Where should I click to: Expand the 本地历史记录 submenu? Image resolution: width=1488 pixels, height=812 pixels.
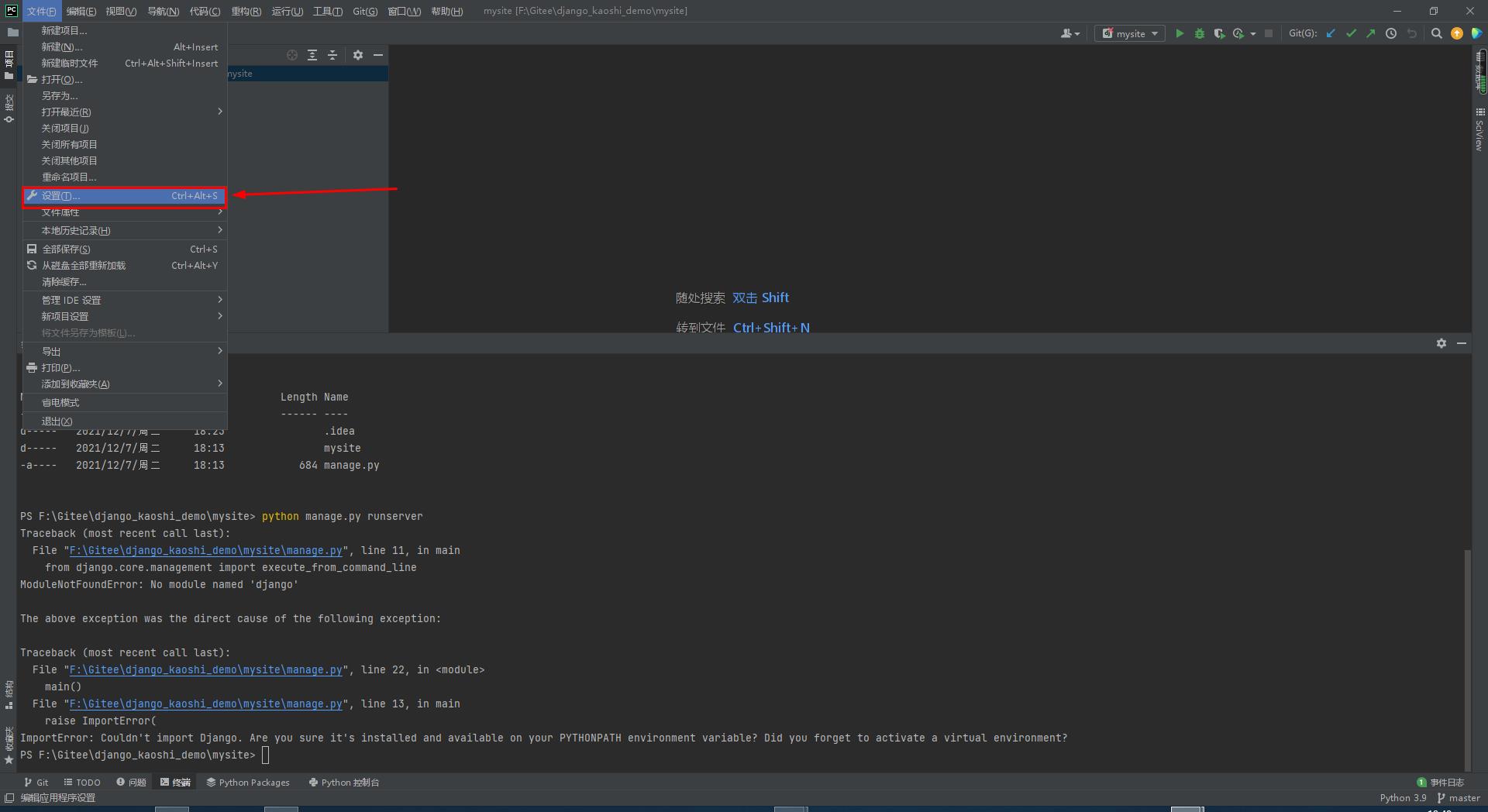point(125,231)
